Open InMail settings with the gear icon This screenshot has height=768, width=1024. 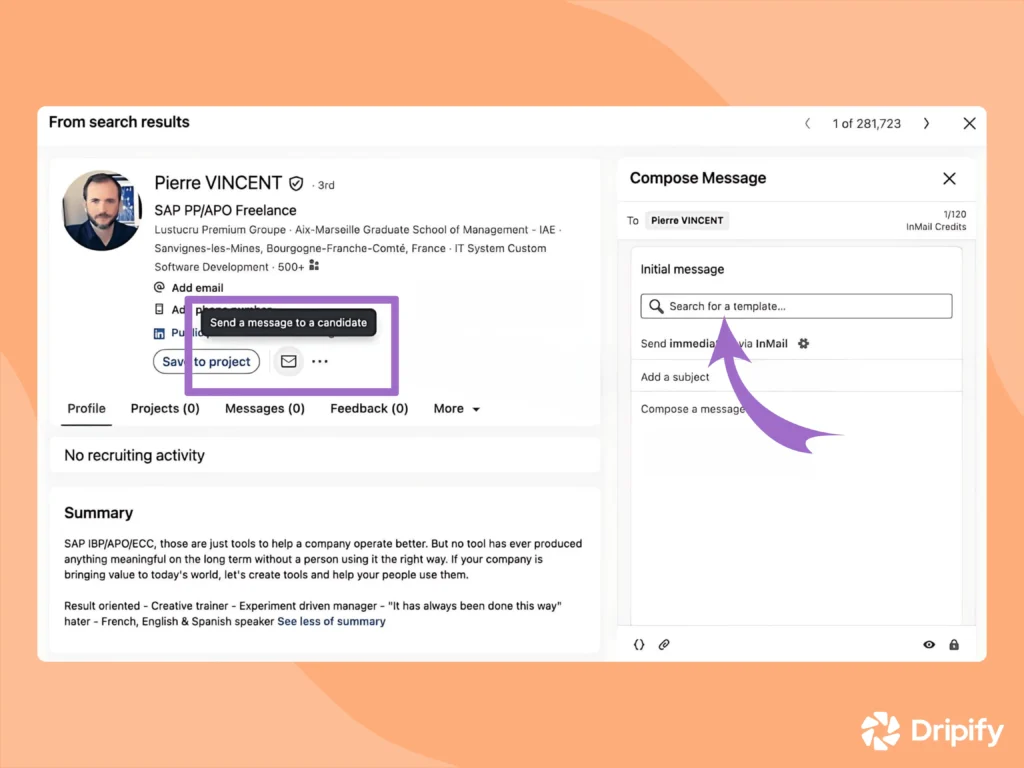(802, 343)
